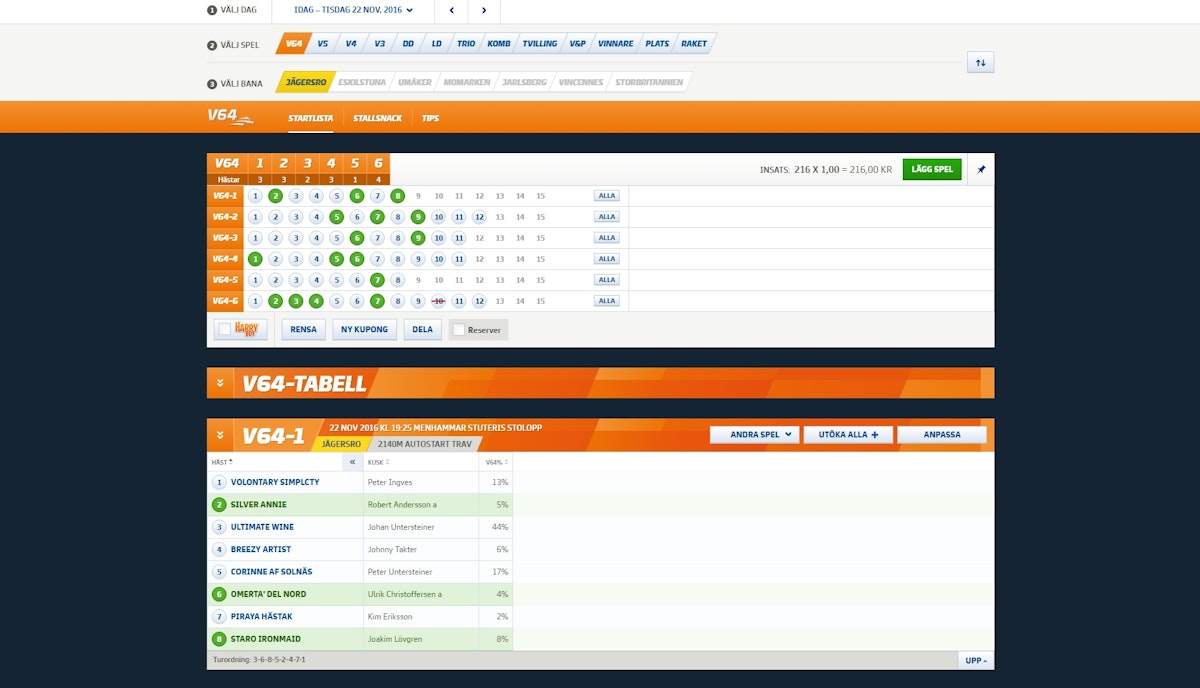The image size is (1200, 688).
Task: Go to next day with right arrow
Action: (484, 11)
